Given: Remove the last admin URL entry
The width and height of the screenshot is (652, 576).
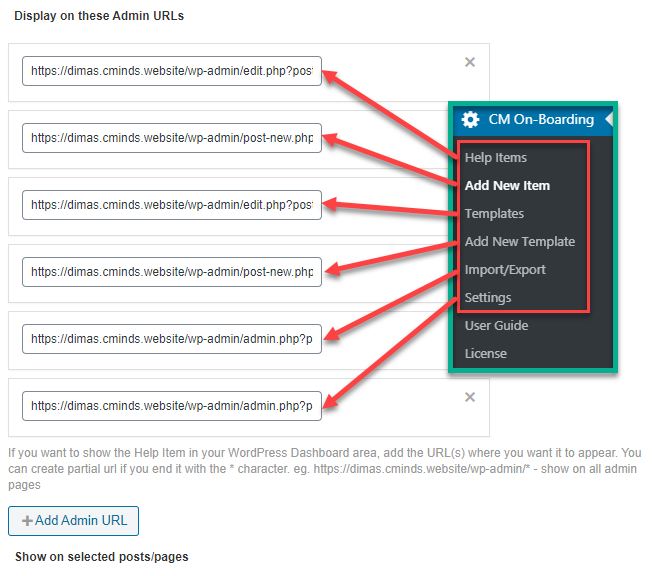Looking at the screenshot, I should (x=469, y=397).
